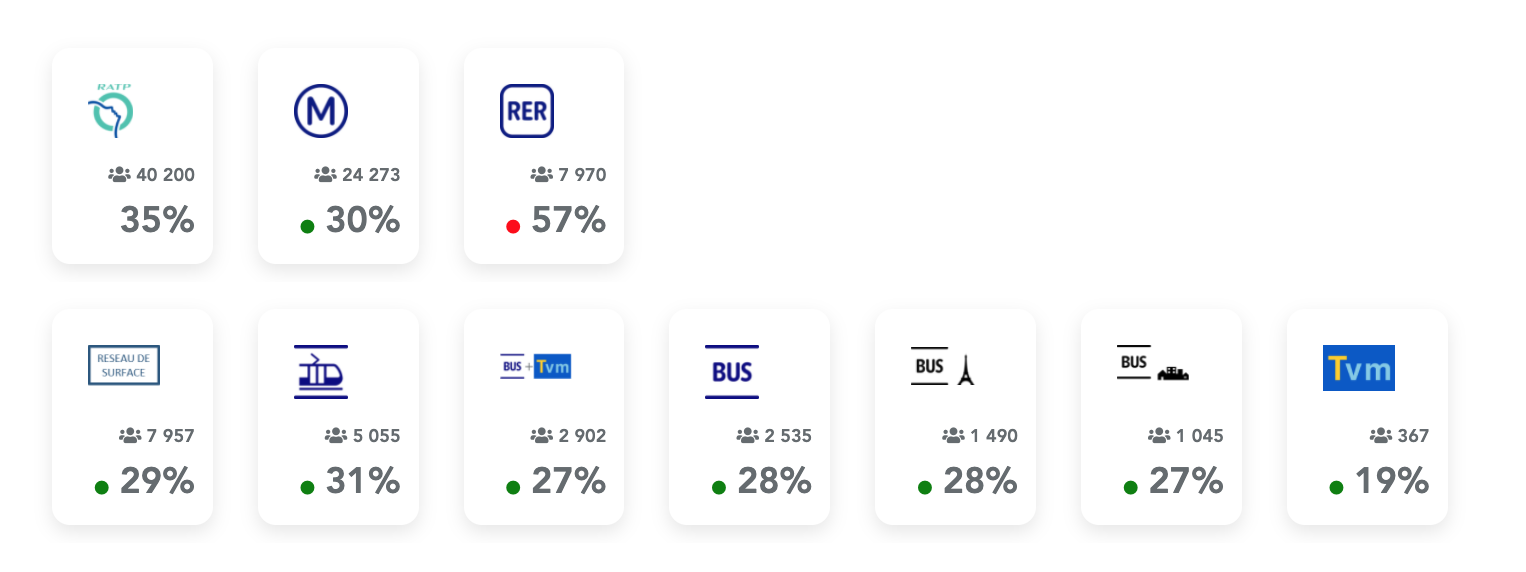Select the tramway icon
Screen dimensions: 1526x572
(321, 372)
